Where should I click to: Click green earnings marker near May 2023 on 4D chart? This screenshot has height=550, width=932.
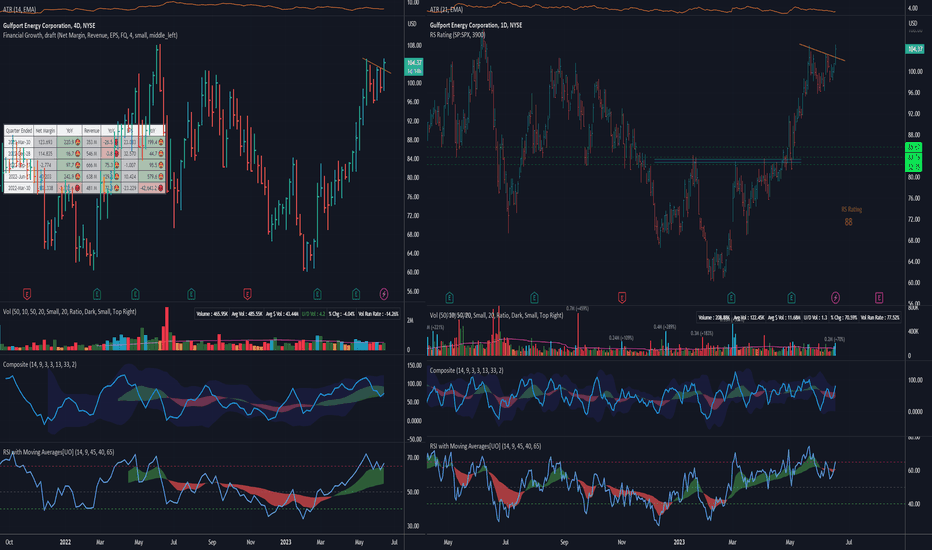point(355,294)
